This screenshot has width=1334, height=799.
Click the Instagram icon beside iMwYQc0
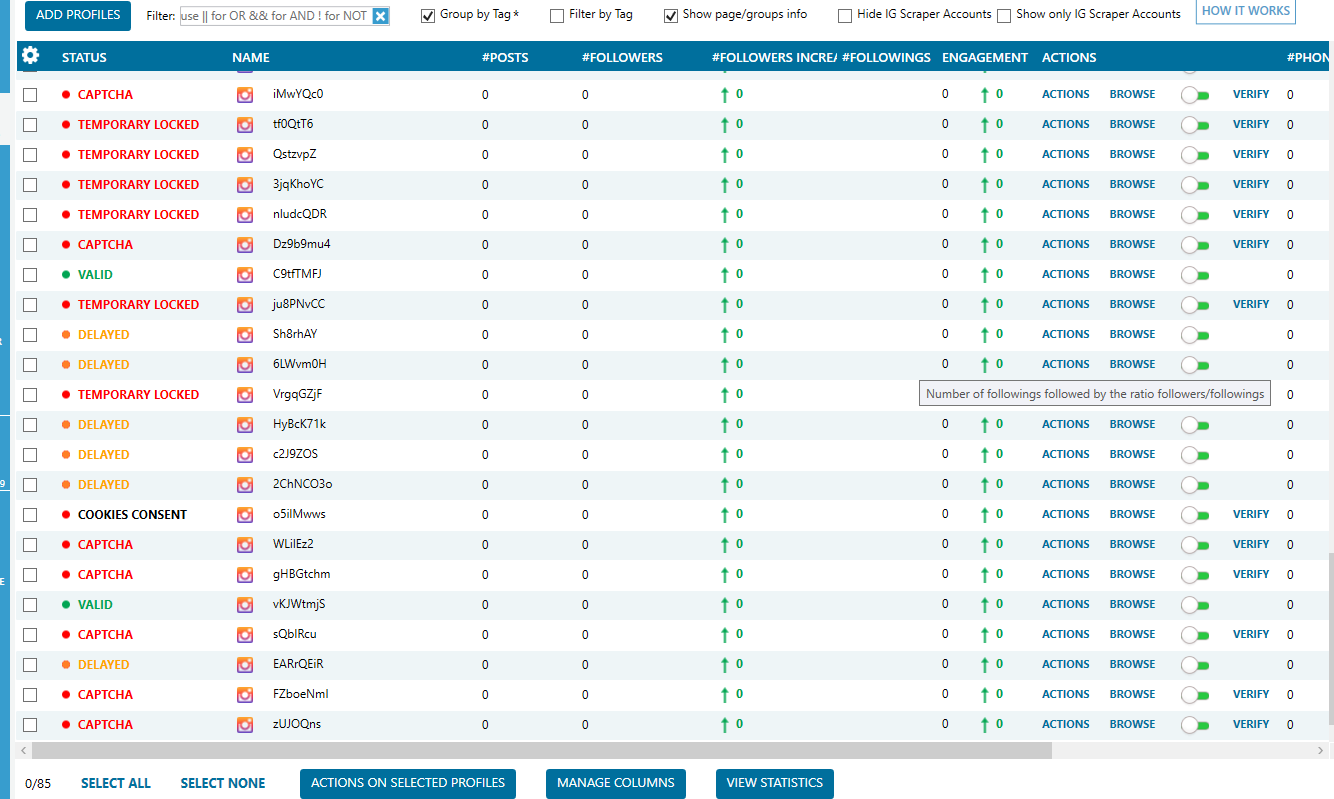(245, 95)
